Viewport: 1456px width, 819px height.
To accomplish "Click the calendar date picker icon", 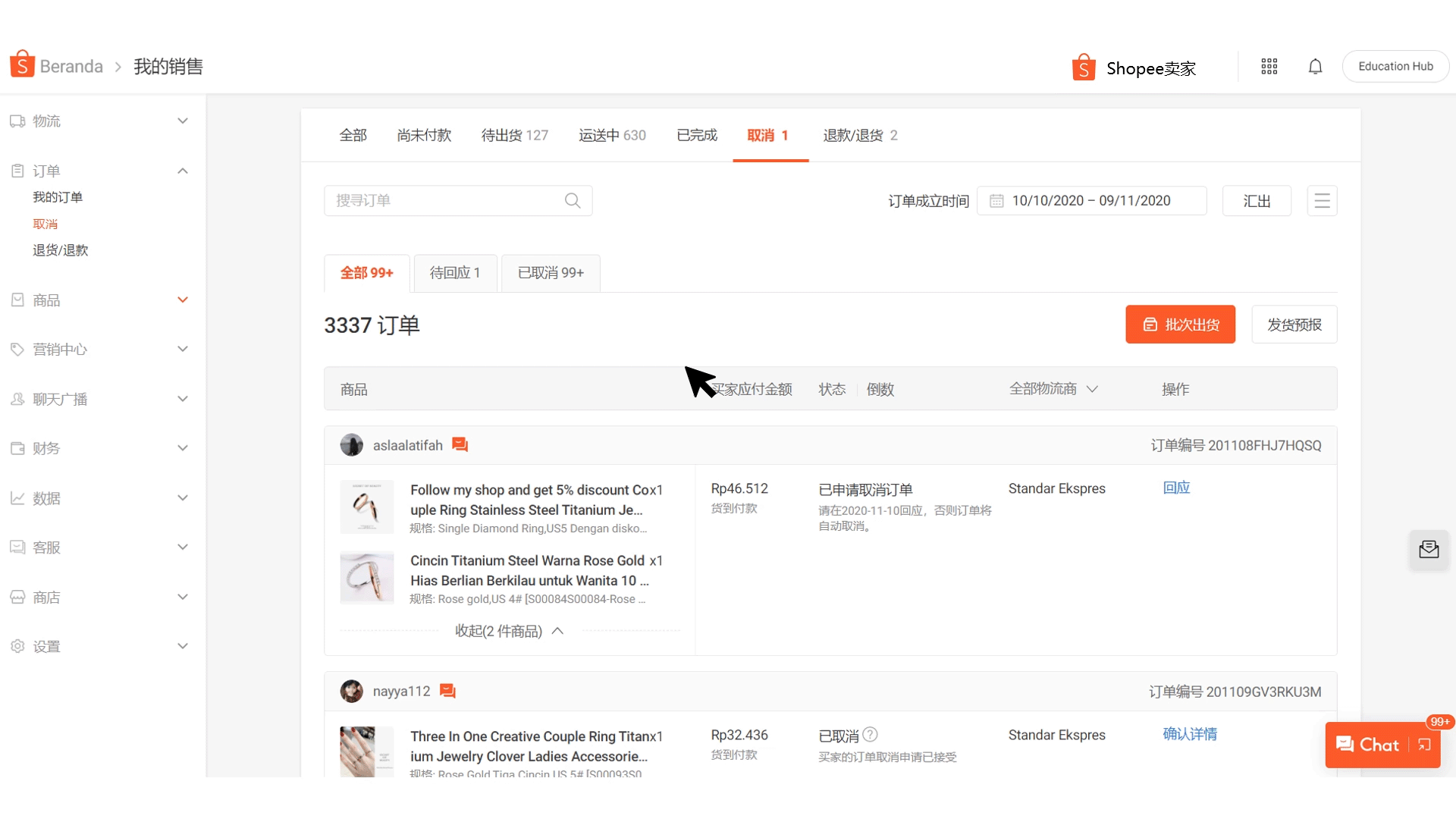I will click(x=998, y=201).
